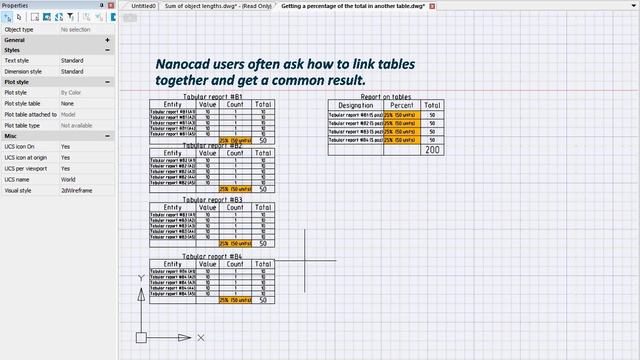This screenshot has height=360, width=640.
Task: Select the 'Nanocad users often ask' heading text
Action: [285, 72]
